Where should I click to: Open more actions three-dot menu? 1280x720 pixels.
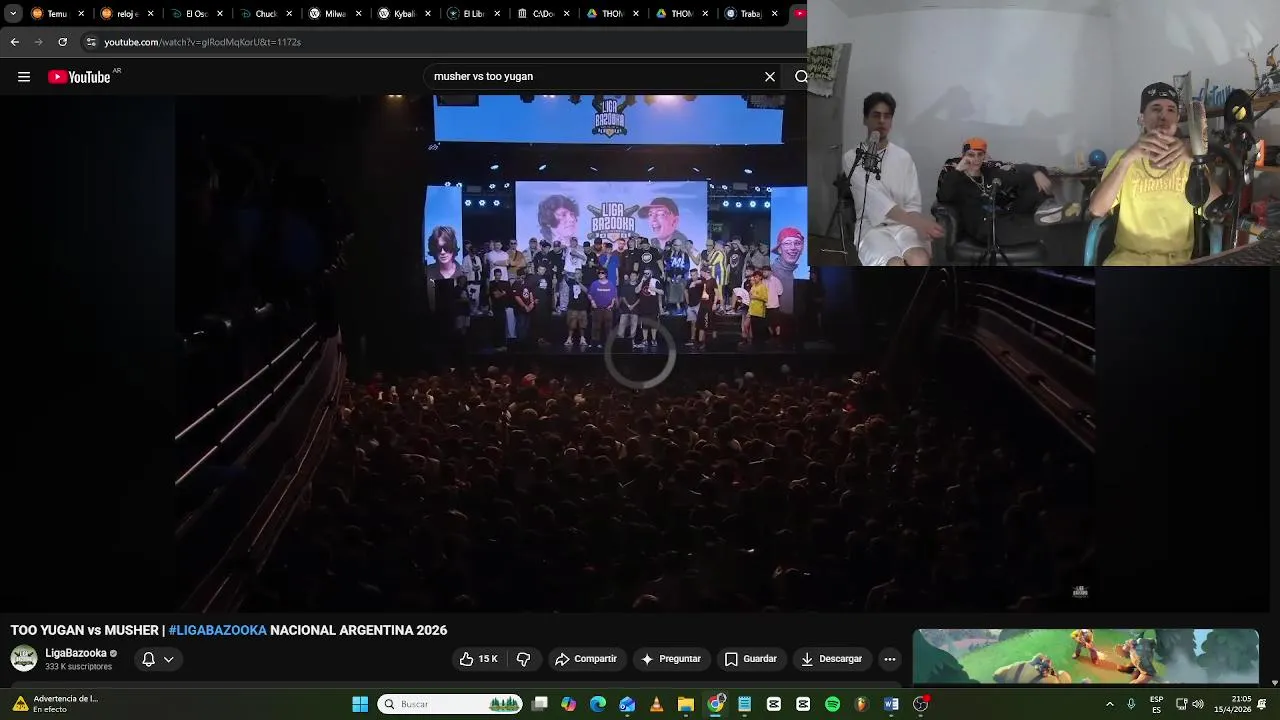pyautogui.click(x=890, y=659)
